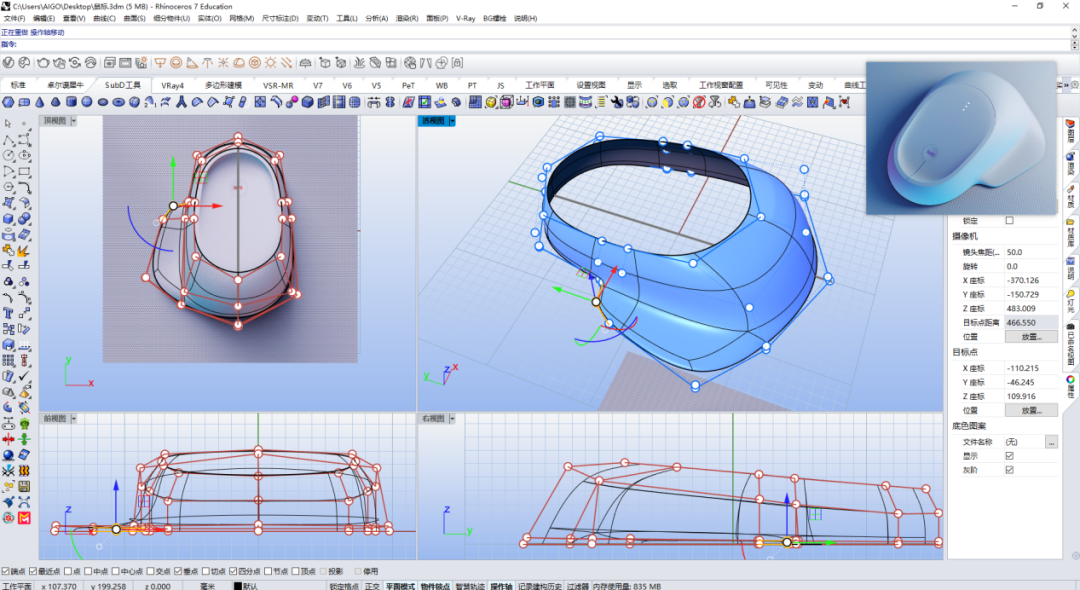Open the 前视图 viewport dropdown arrow

click(74, 419)
